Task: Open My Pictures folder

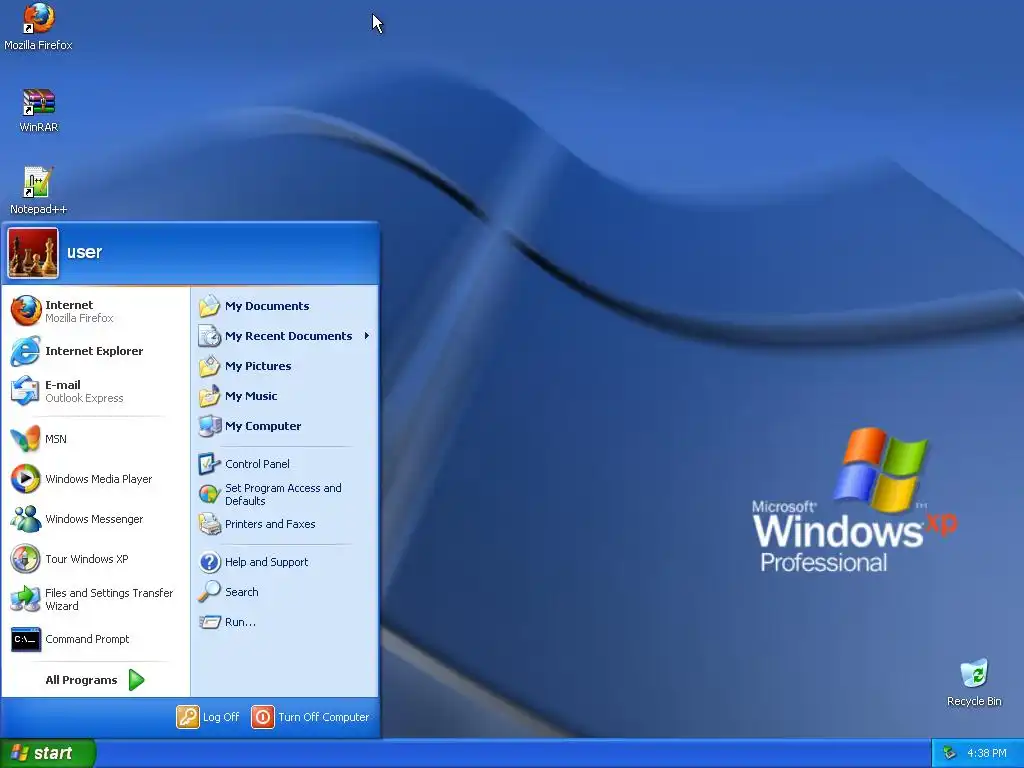Action: point(285,366)
